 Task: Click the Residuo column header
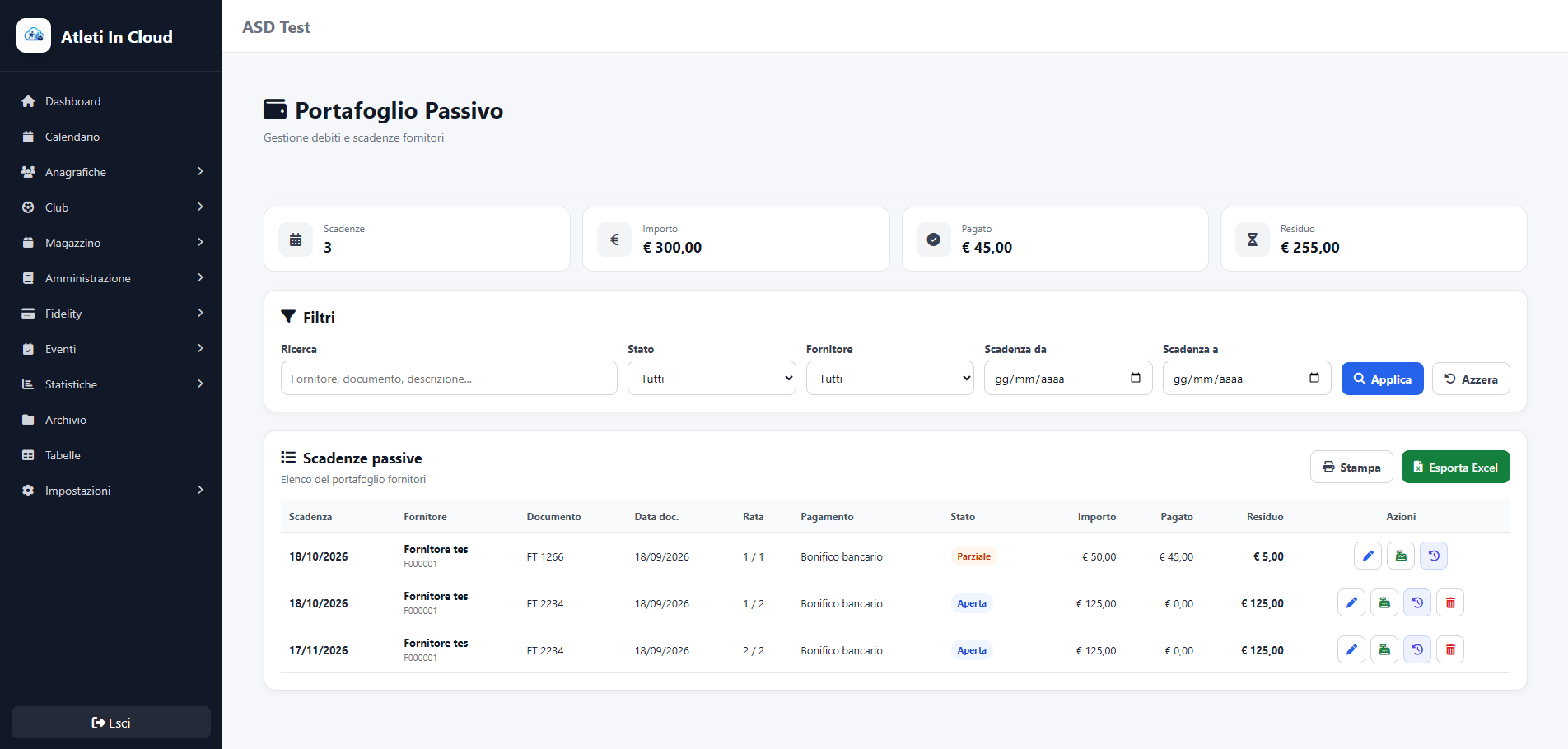point(1265,517)
